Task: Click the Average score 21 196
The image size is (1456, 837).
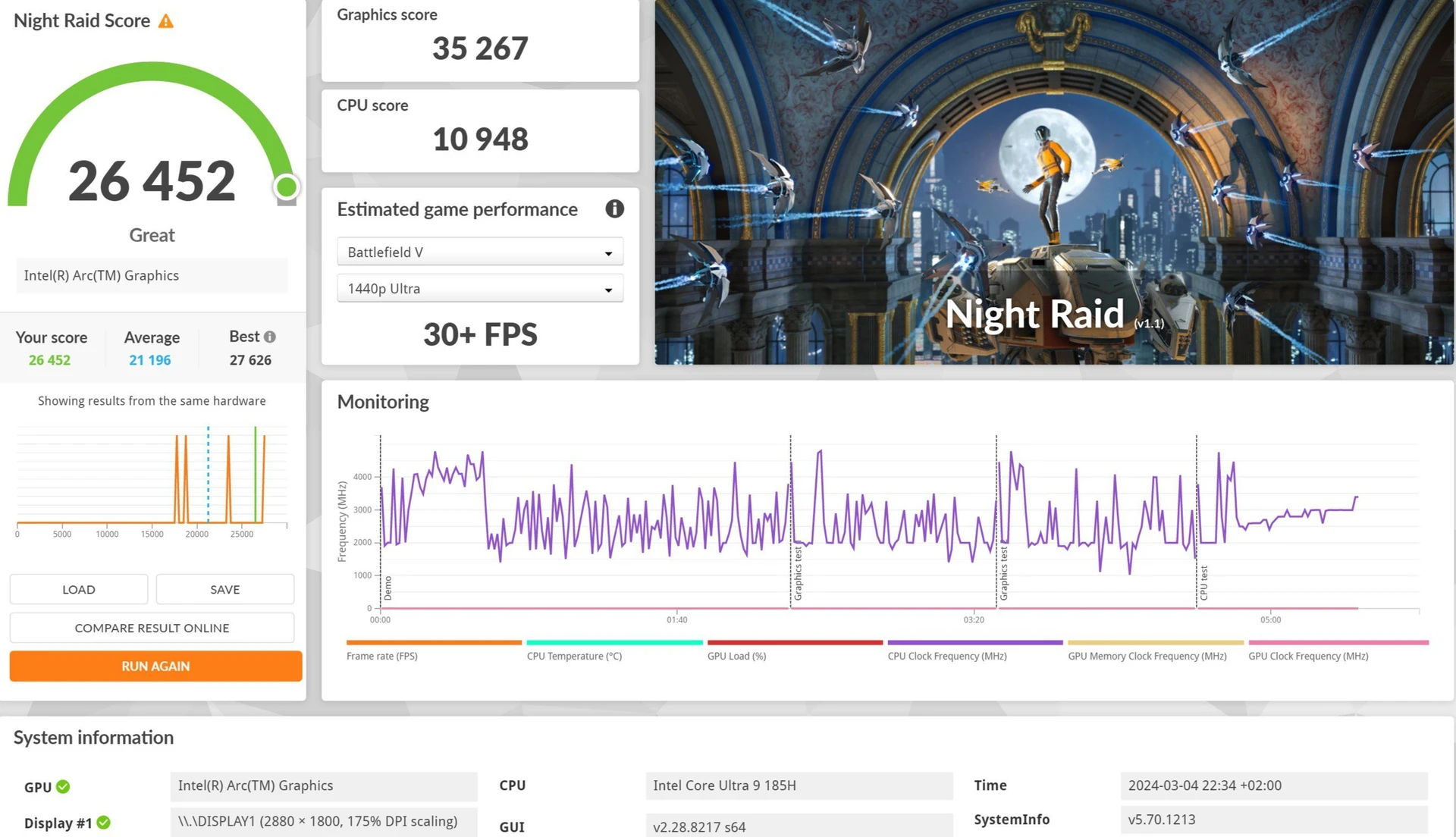Action: [x=150, y=360]
